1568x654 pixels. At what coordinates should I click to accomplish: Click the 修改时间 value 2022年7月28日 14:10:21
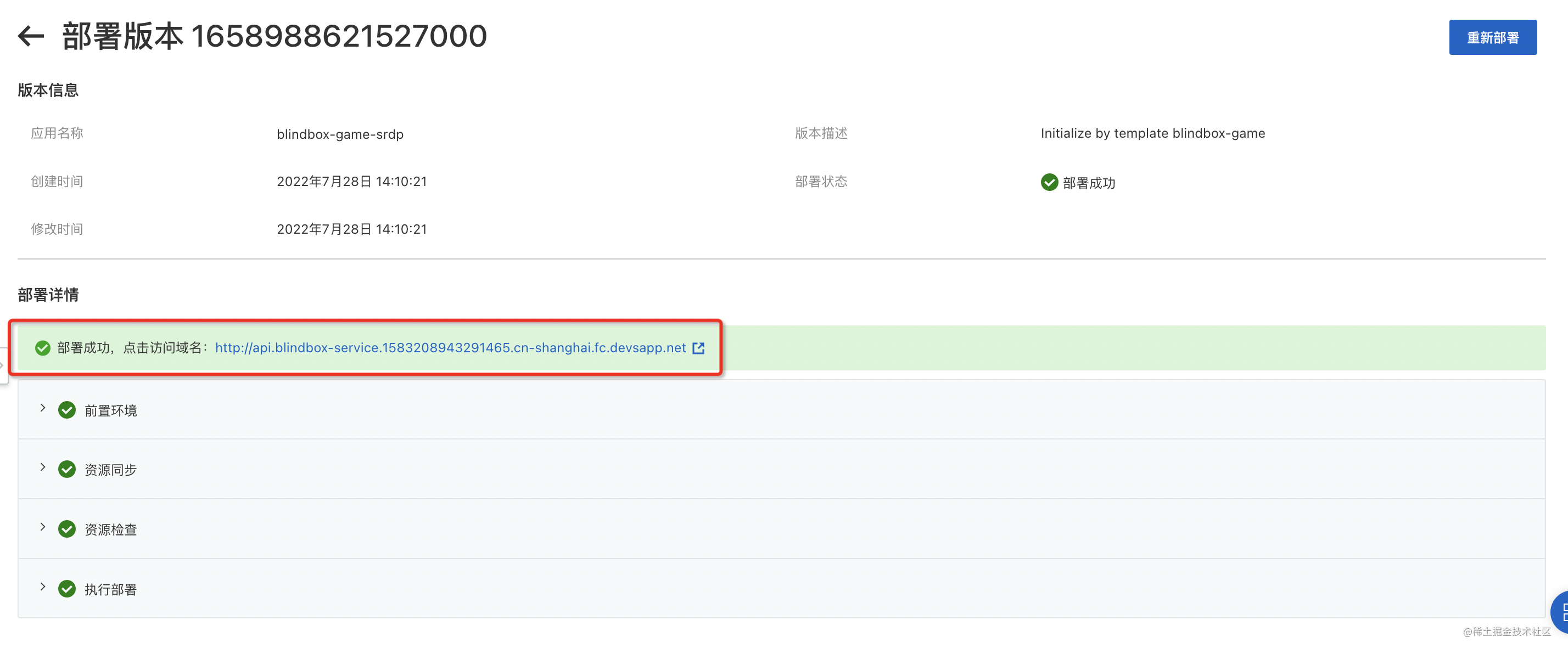click(352, 229)
